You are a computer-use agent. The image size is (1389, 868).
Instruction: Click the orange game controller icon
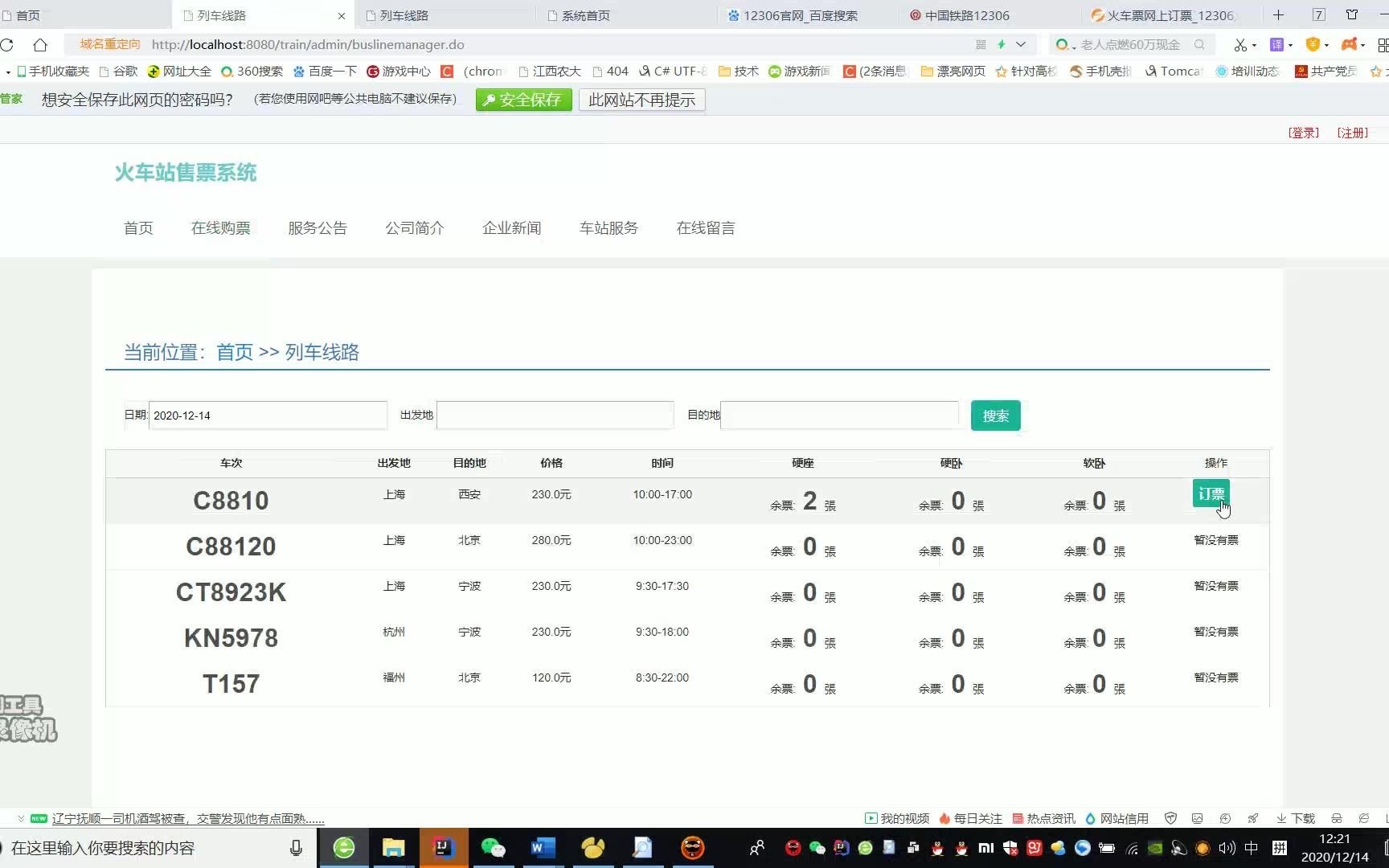(x=1349, y=45)
